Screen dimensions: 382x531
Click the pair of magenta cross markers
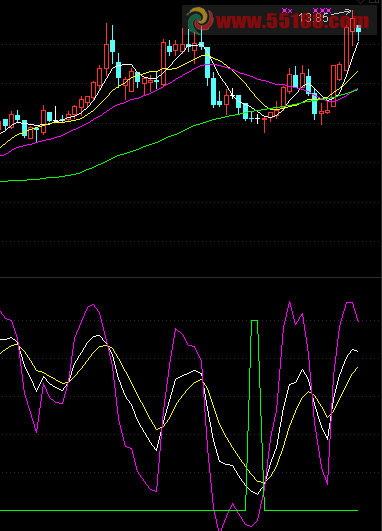287,11
